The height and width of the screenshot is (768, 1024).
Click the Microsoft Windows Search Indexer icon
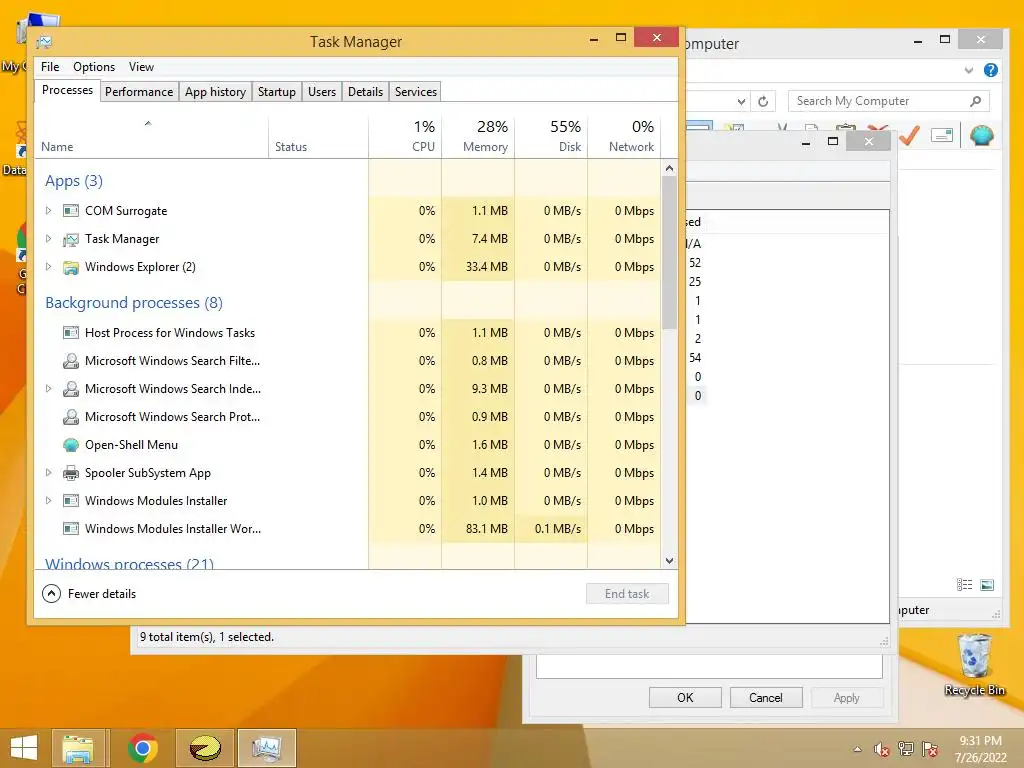71,389
